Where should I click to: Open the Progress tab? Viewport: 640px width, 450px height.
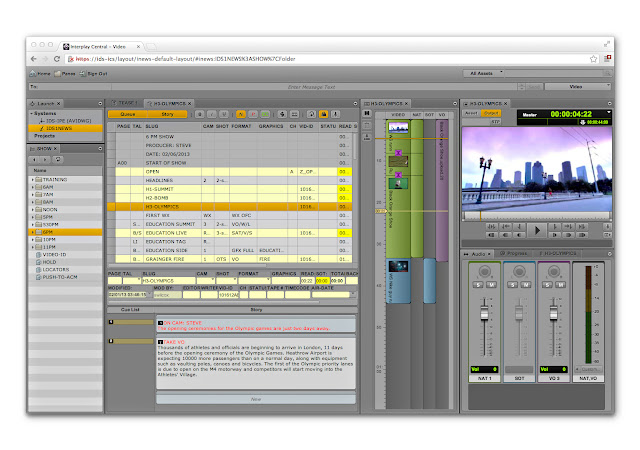[x=514, y=254]
